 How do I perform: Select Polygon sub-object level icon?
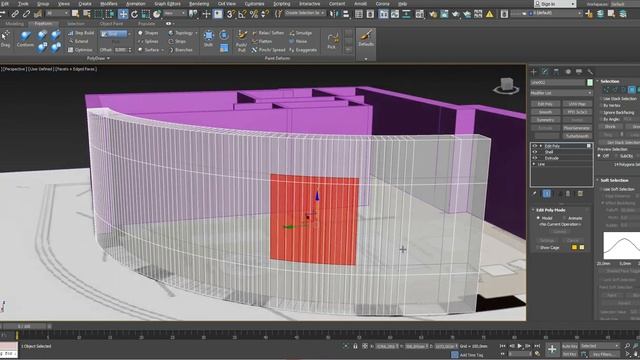point(631,89)
